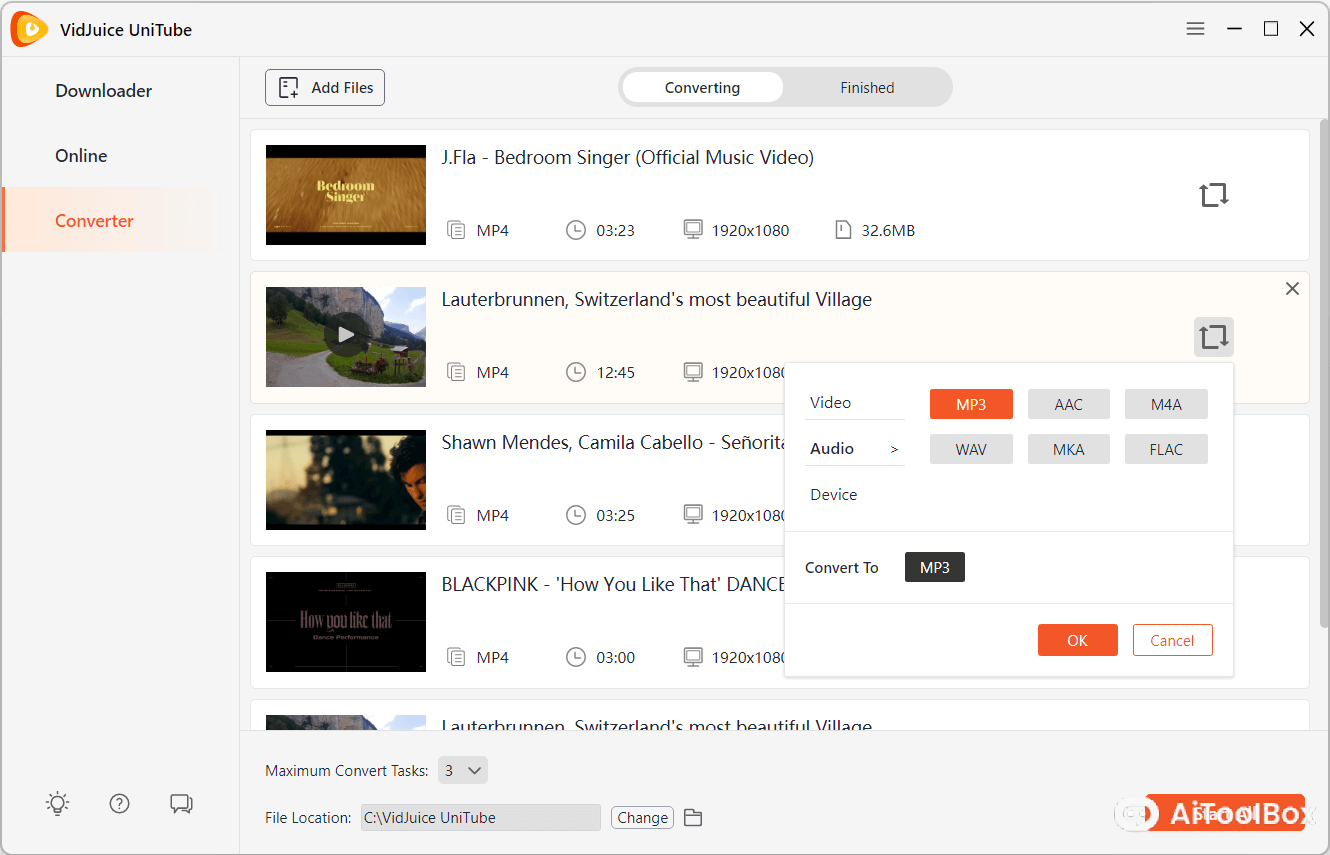Open the feedback chat icon
Viewport: 1330px width, 855px height.
click(181, 803)
